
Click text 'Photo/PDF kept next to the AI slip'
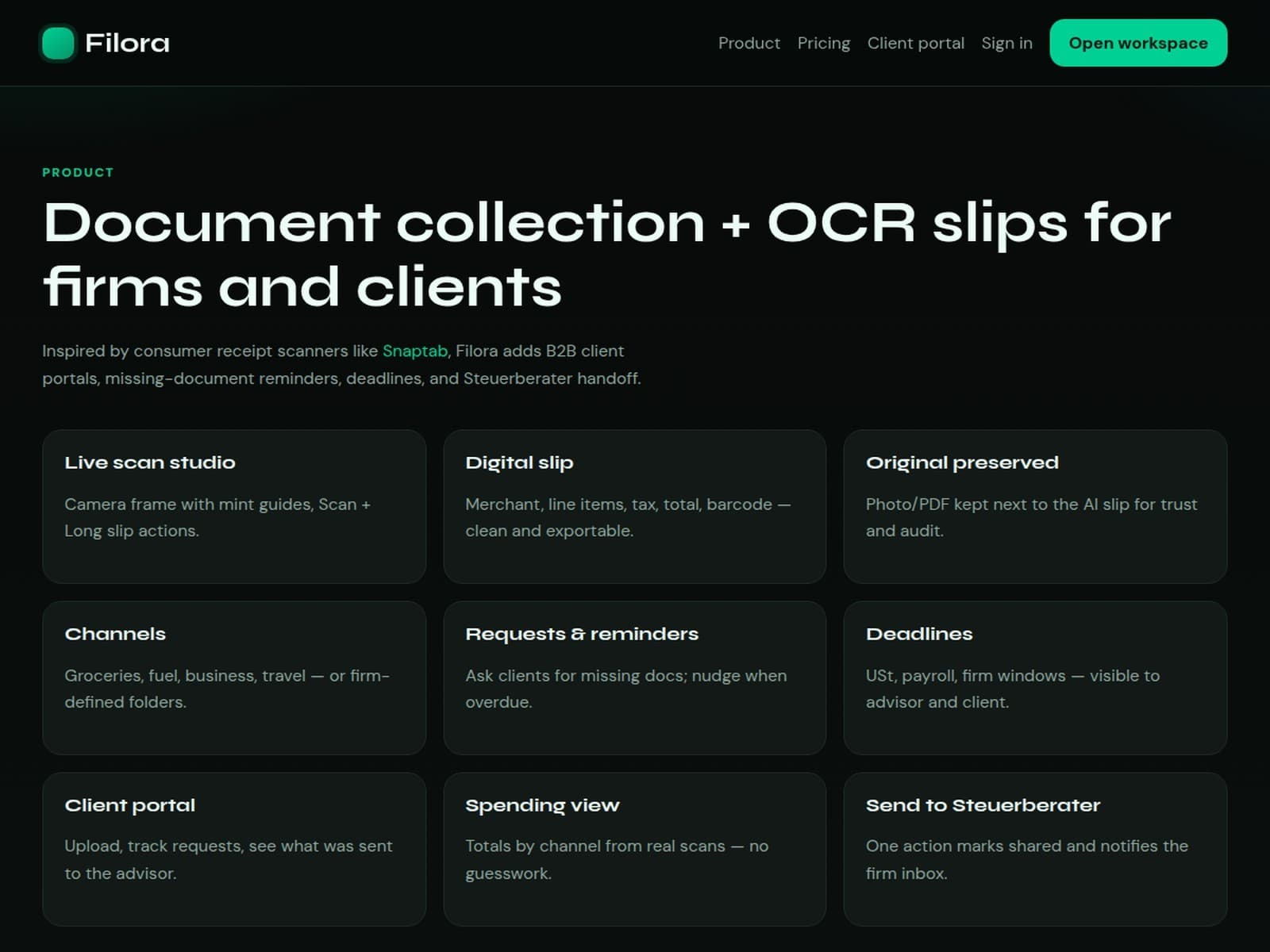pos(997,505)
